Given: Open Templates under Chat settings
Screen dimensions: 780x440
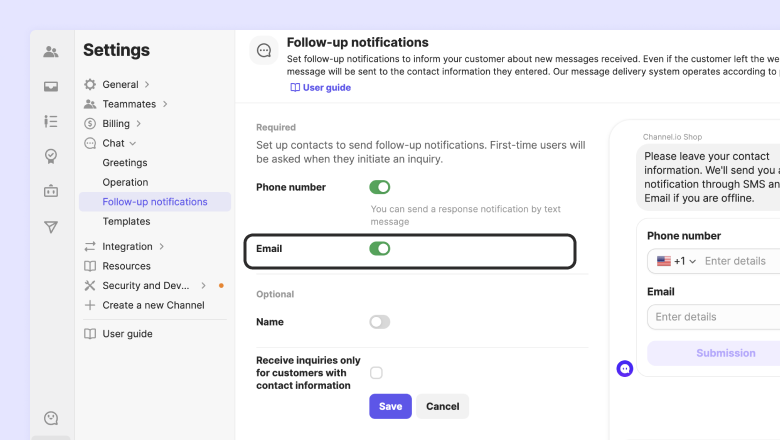Looking at the screenshot, I should tap(126, 221).
